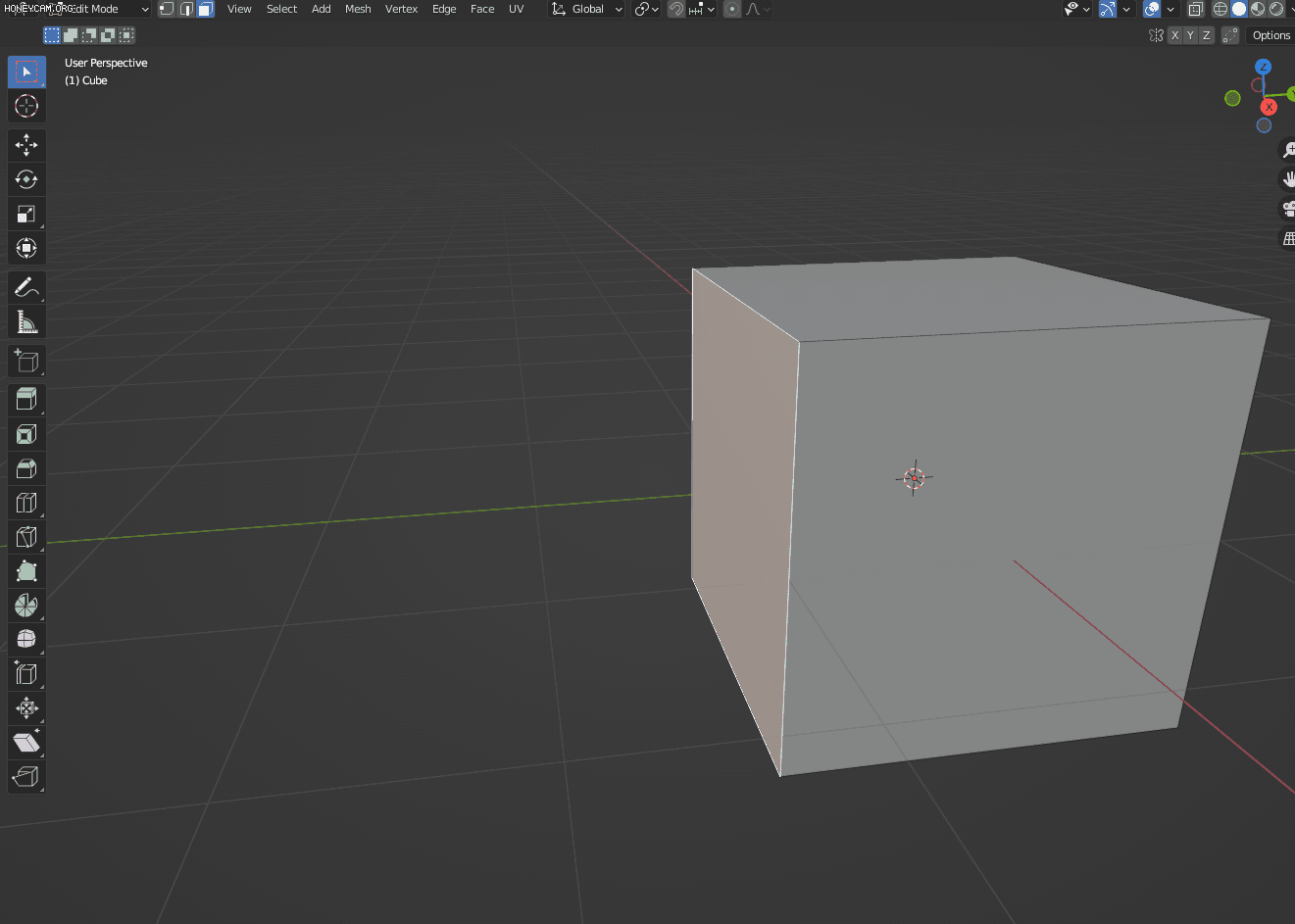Select the Select Box tool

pos(26,72)
